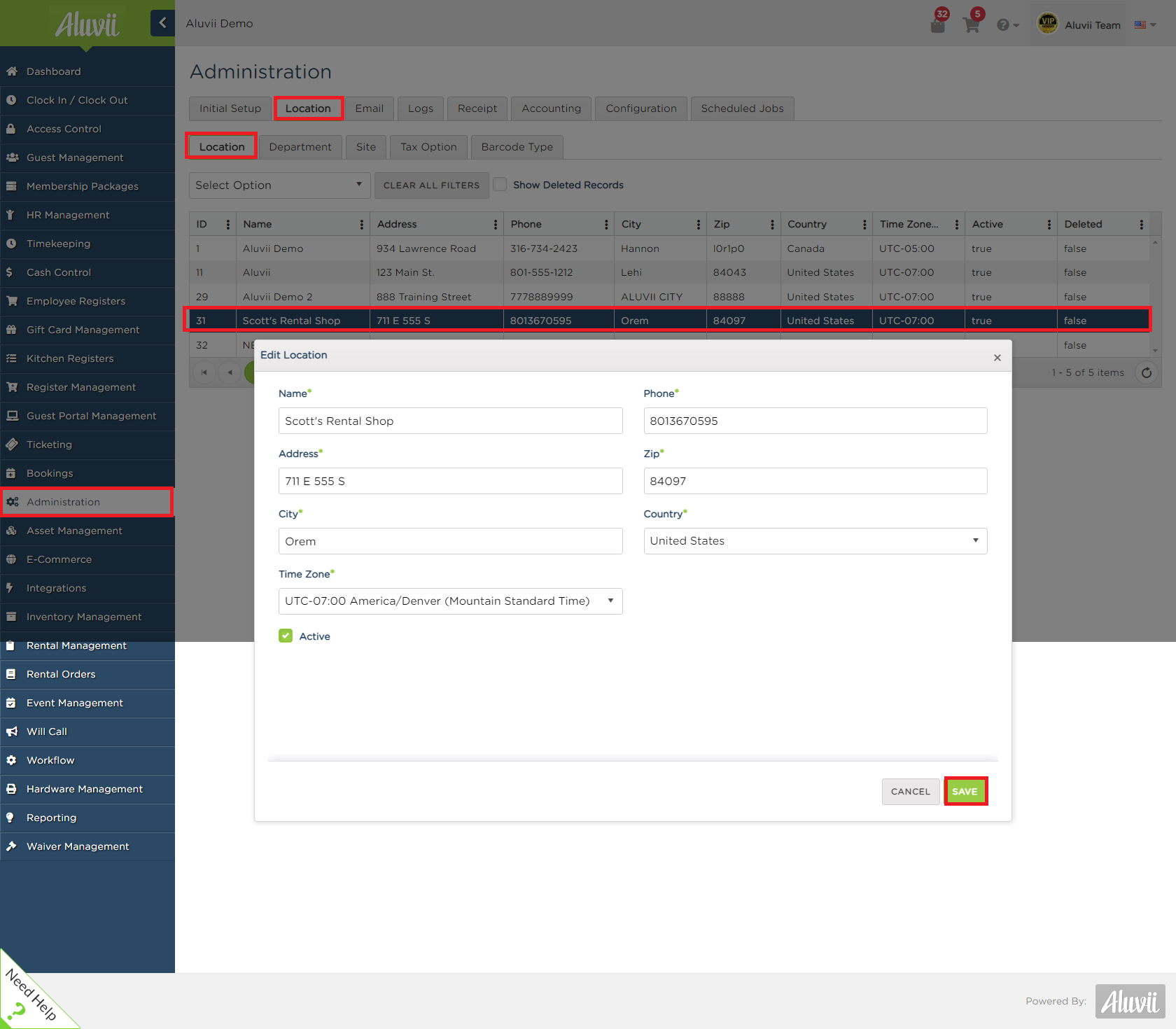Click the Name input field
The height and width of the screenshot is (1029, 1176).
point(450,421)
